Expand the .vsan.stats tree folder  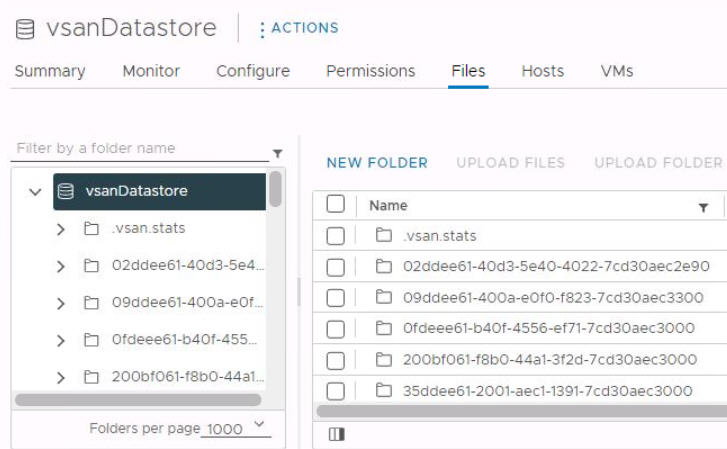coord(60,229)
